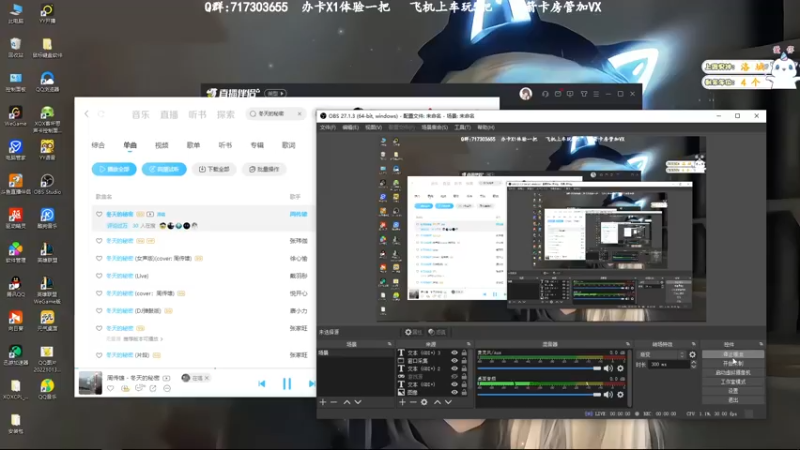The image size is (800, 450).
Task: Open source properties gear in 来源 panel toolbar
Action: (x=424, y=402)
